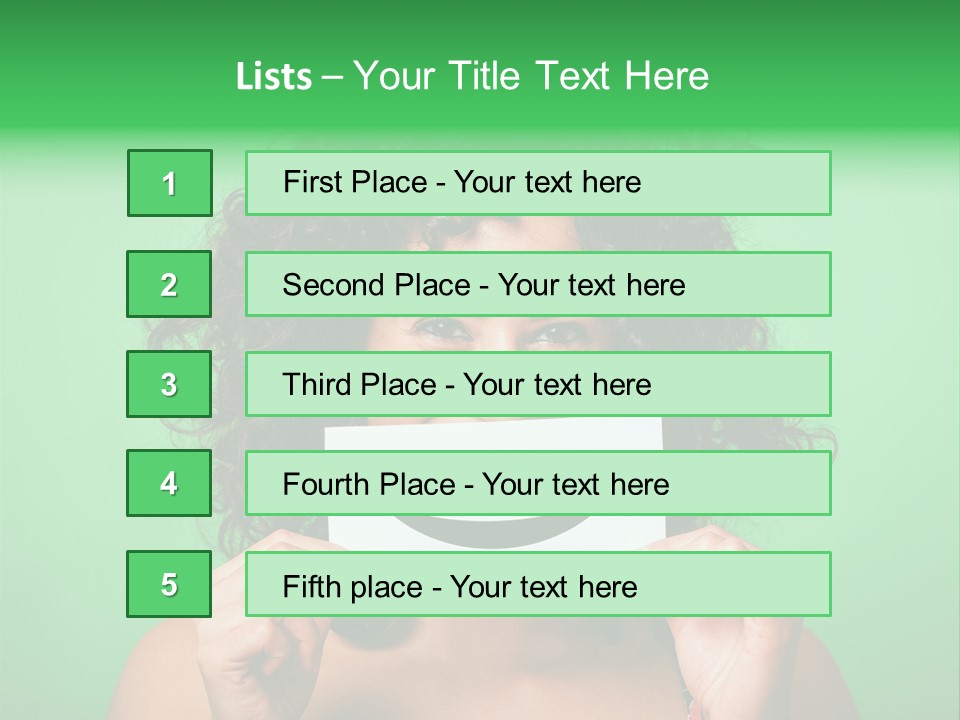The image size is (960, 720).
Task: Click the "Third Place" text box
Action: click(x=538, y=384)
